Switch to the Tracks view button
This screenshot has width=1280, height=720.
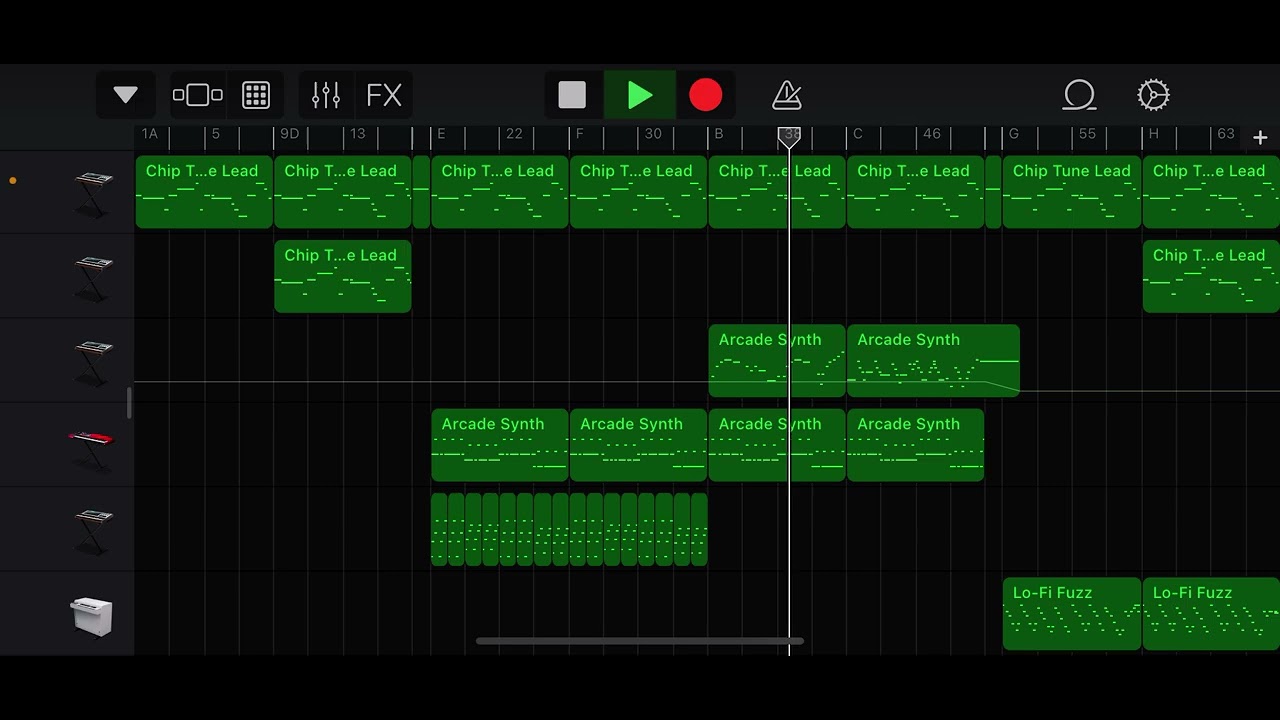tap(198, 95)
